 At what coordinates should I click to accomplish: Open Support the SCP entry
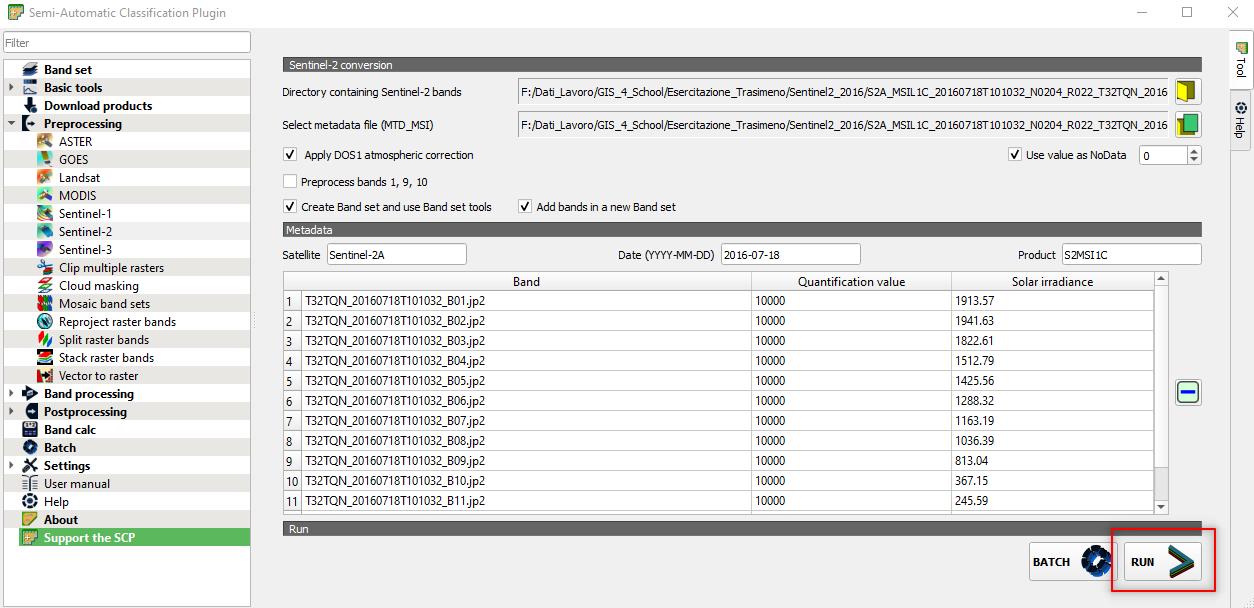(135, 538)
